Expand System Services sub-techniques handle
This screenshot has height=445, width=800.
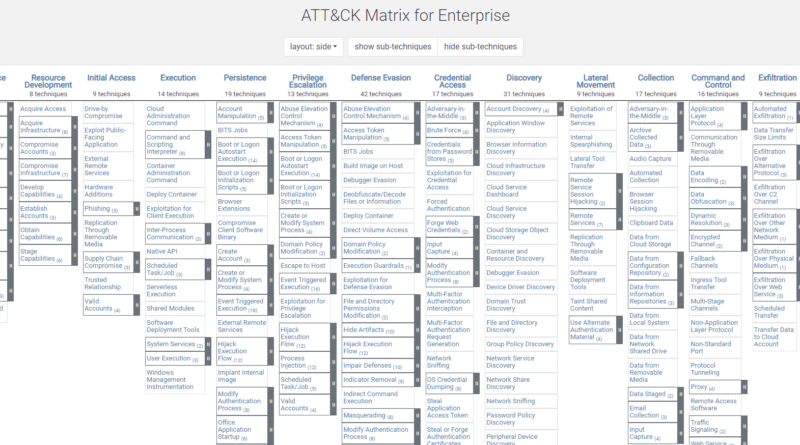pos(208,344)
